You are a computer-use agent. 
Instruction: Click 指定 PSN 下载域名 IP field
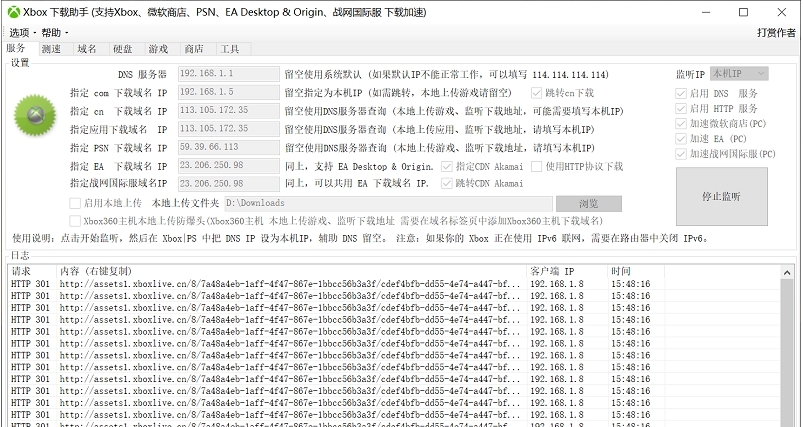(229, 147)
